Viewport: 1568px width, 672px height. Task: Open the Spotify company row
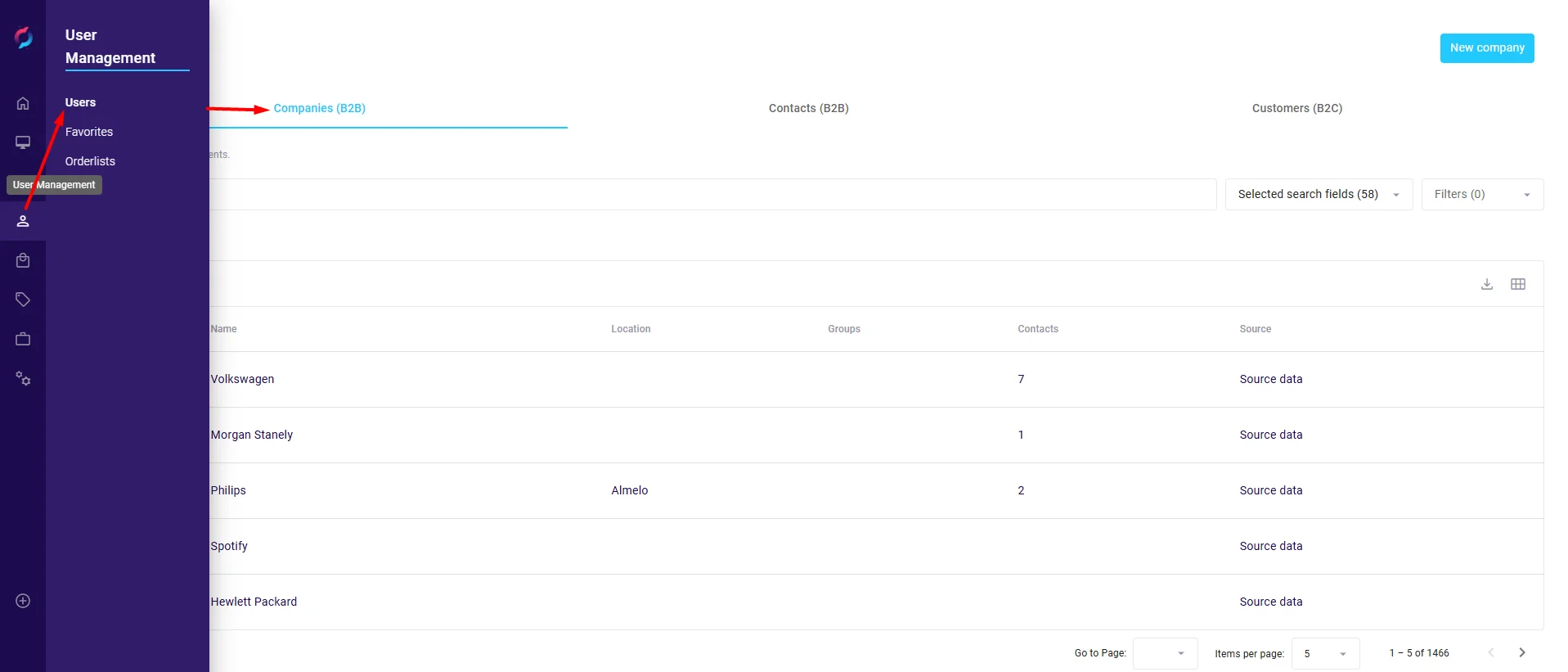[876, 546]
